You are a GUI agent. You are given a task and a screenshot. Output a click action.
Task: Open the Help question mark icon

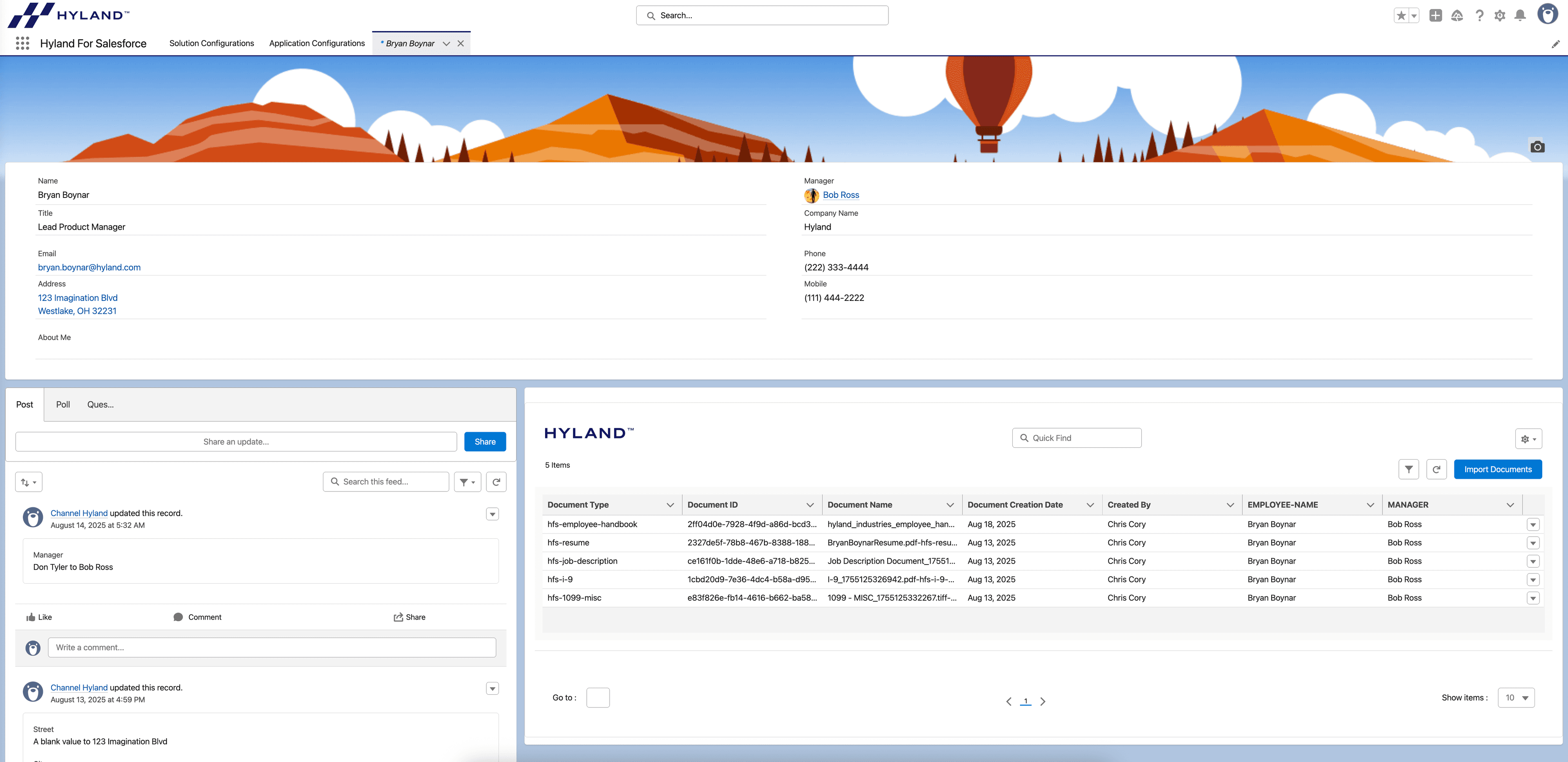(x=1479, y=16)
